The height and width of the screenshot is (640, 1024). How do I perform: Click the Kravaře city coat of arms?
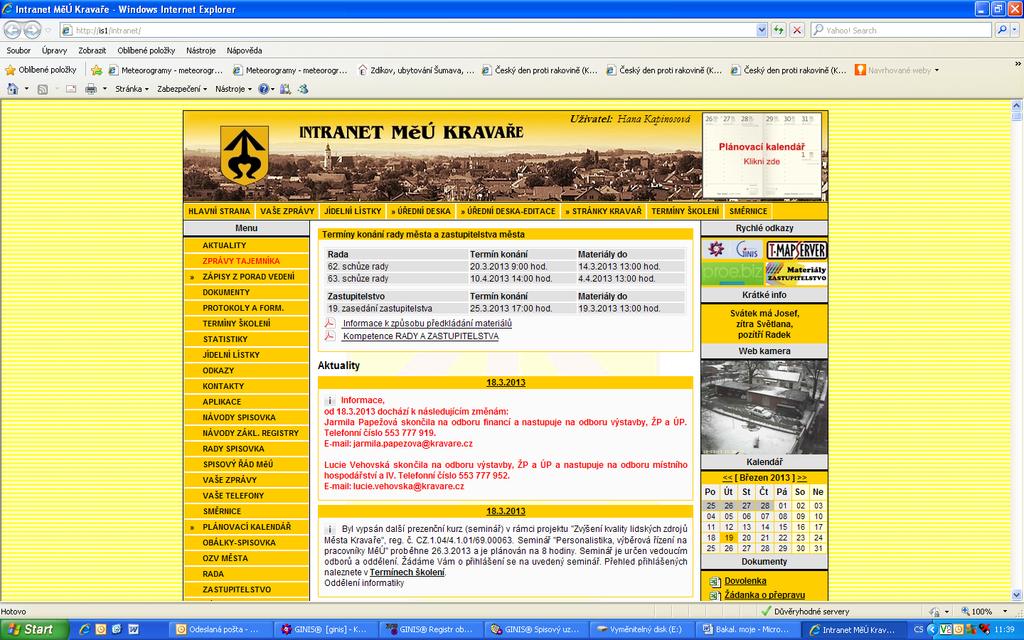click(244, 155)
